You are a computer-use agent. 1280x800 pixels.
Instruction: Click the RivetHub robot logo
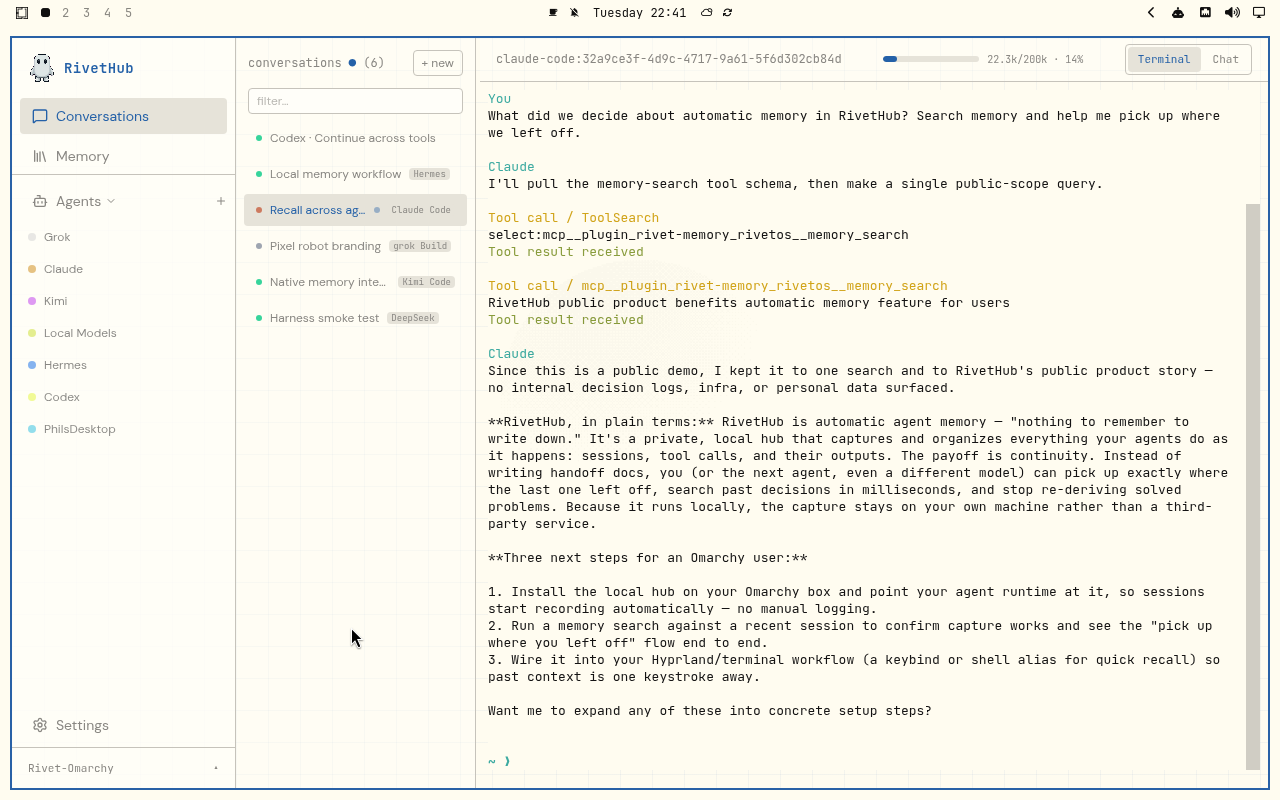41,68
